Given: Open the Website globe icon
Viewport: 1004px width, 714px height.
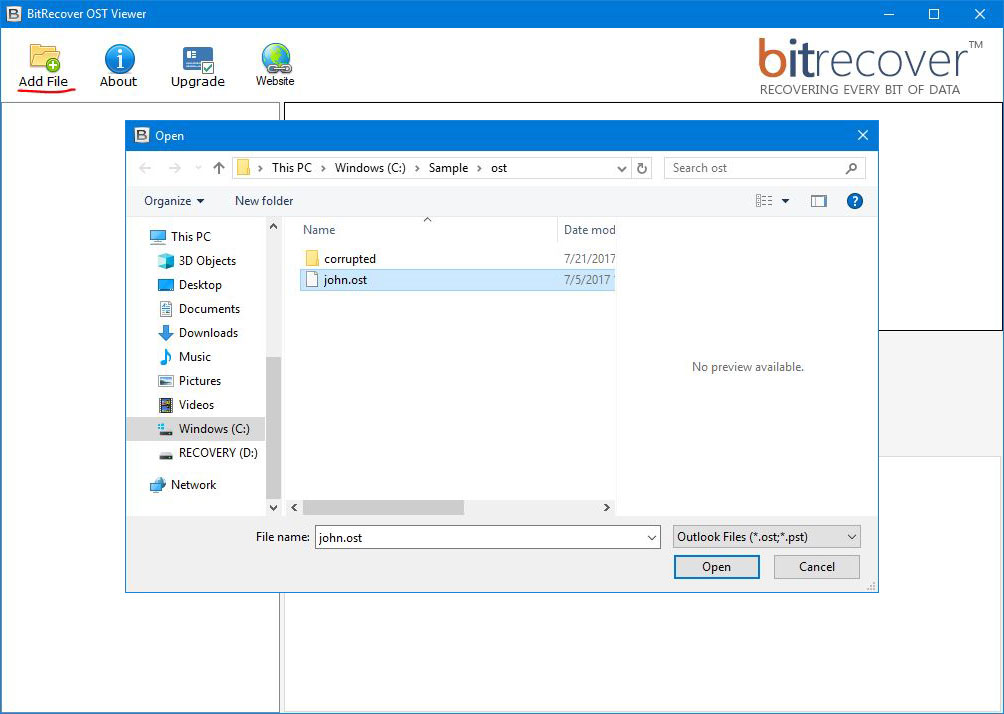Looking at the screenshot, I should coord(275,65).
